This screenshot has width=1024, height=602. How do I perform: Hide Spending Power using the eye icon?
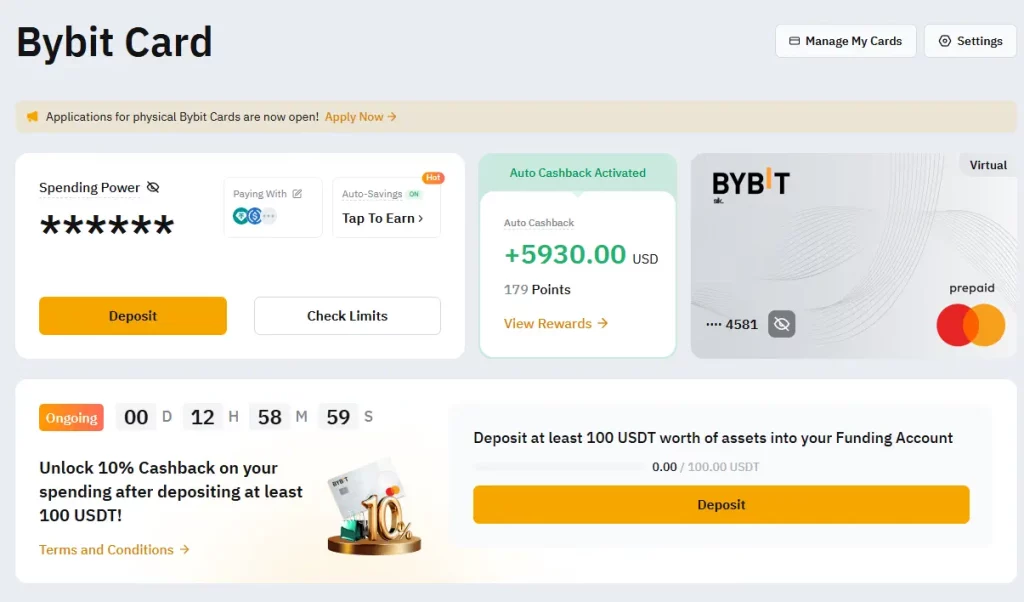click(x=153, y=188)
